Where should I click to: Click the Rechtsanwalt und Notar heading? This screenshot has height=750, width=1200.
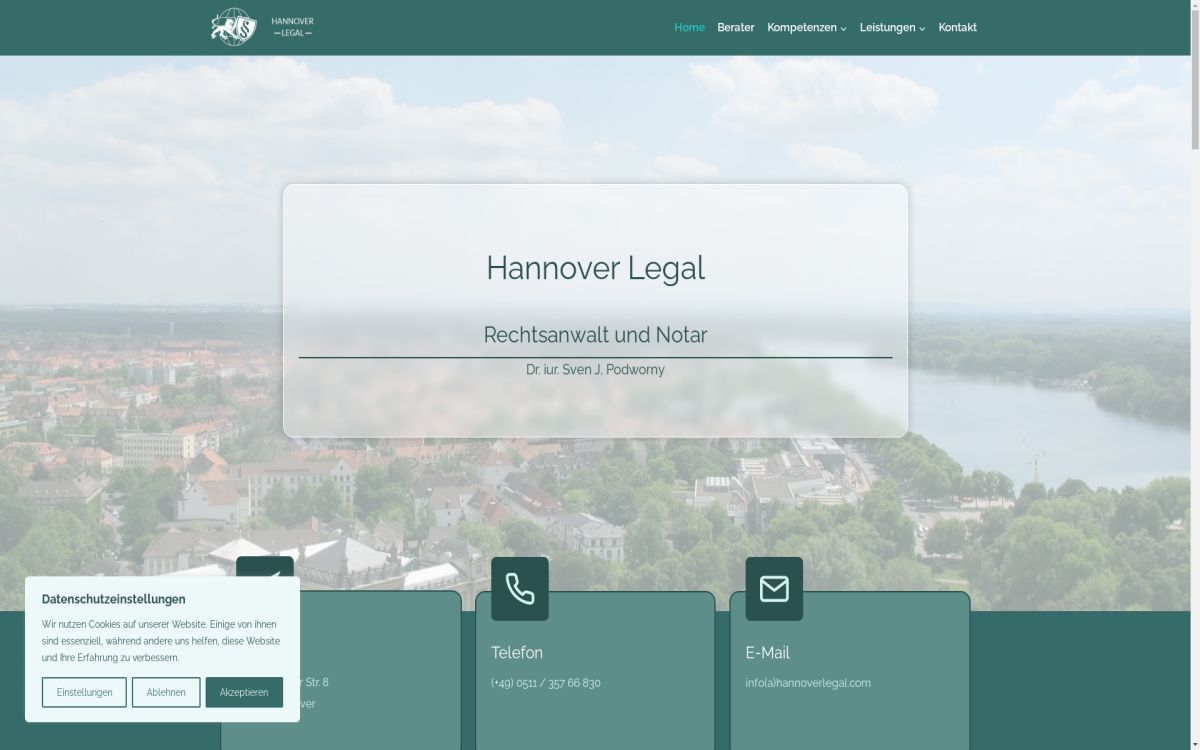pyautogui.click(x=594, y=335)
